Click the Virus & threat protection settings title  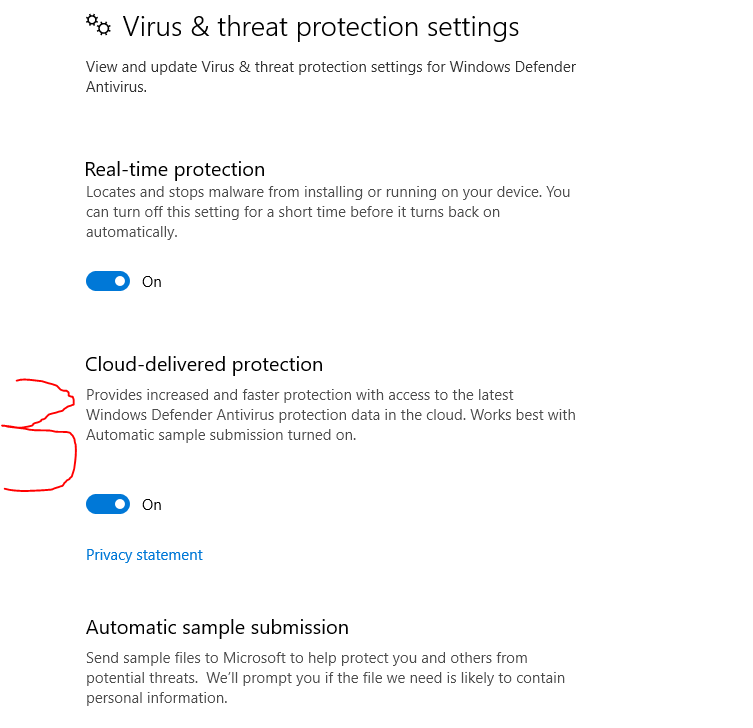pyautogui.click(x=321, y=26)
